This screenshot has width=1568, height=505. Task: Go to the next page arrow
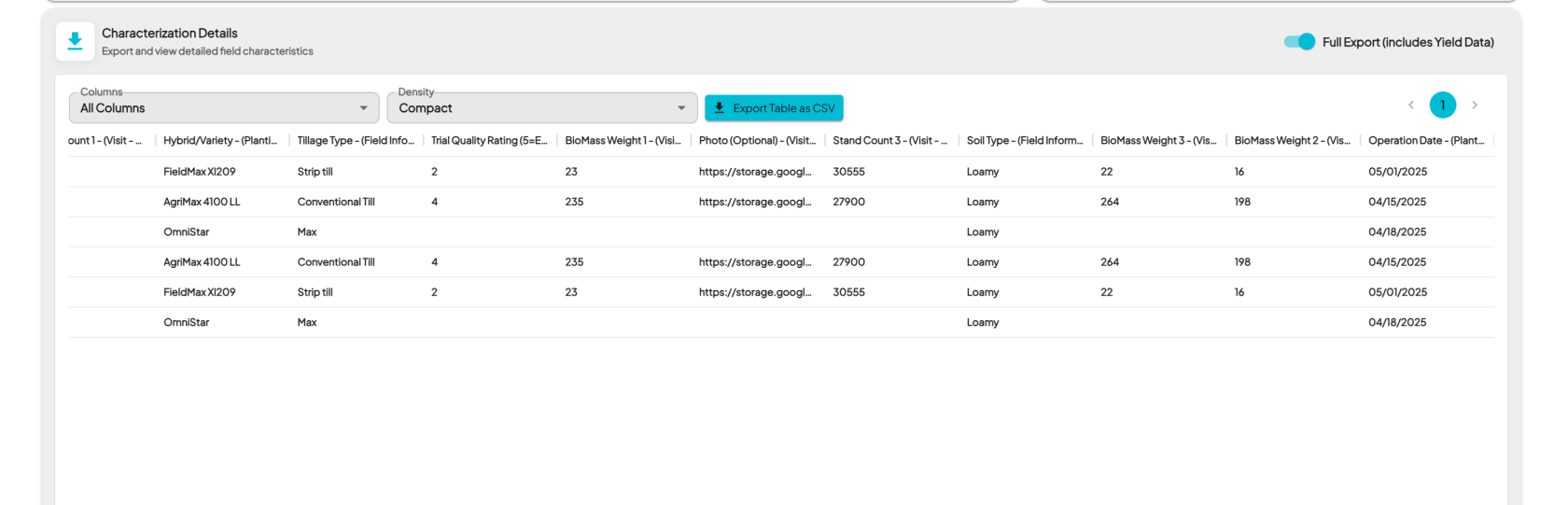(x=1475, y=105)
